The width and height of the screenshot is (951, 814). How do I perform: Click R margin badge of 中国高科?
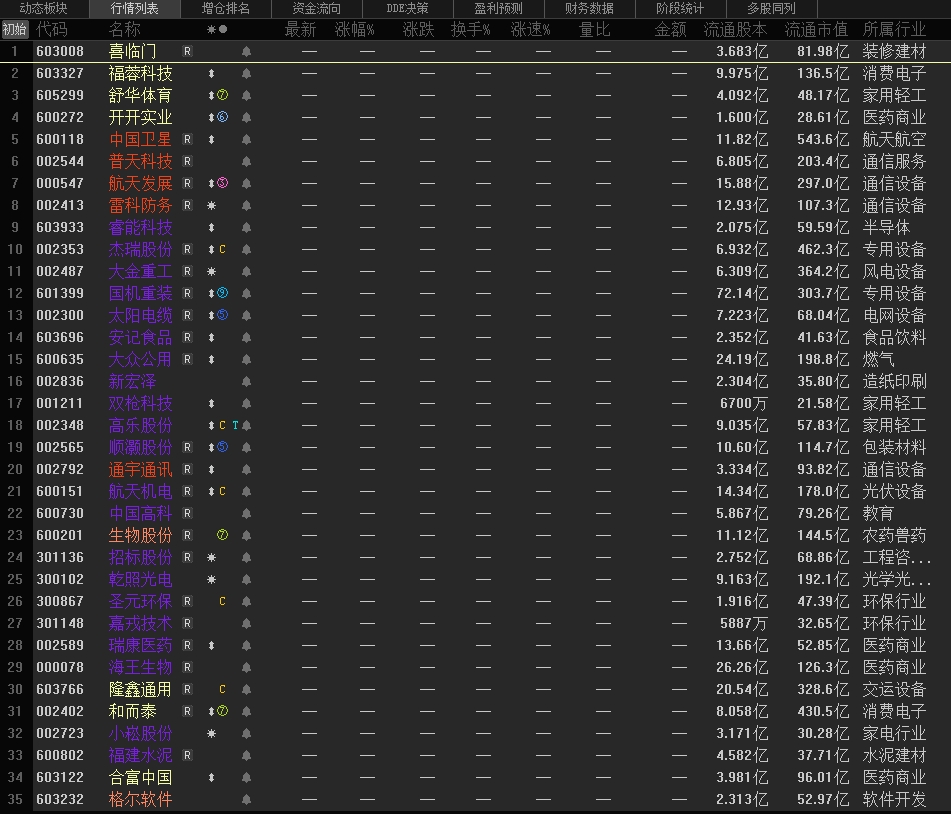pos(187,513)
